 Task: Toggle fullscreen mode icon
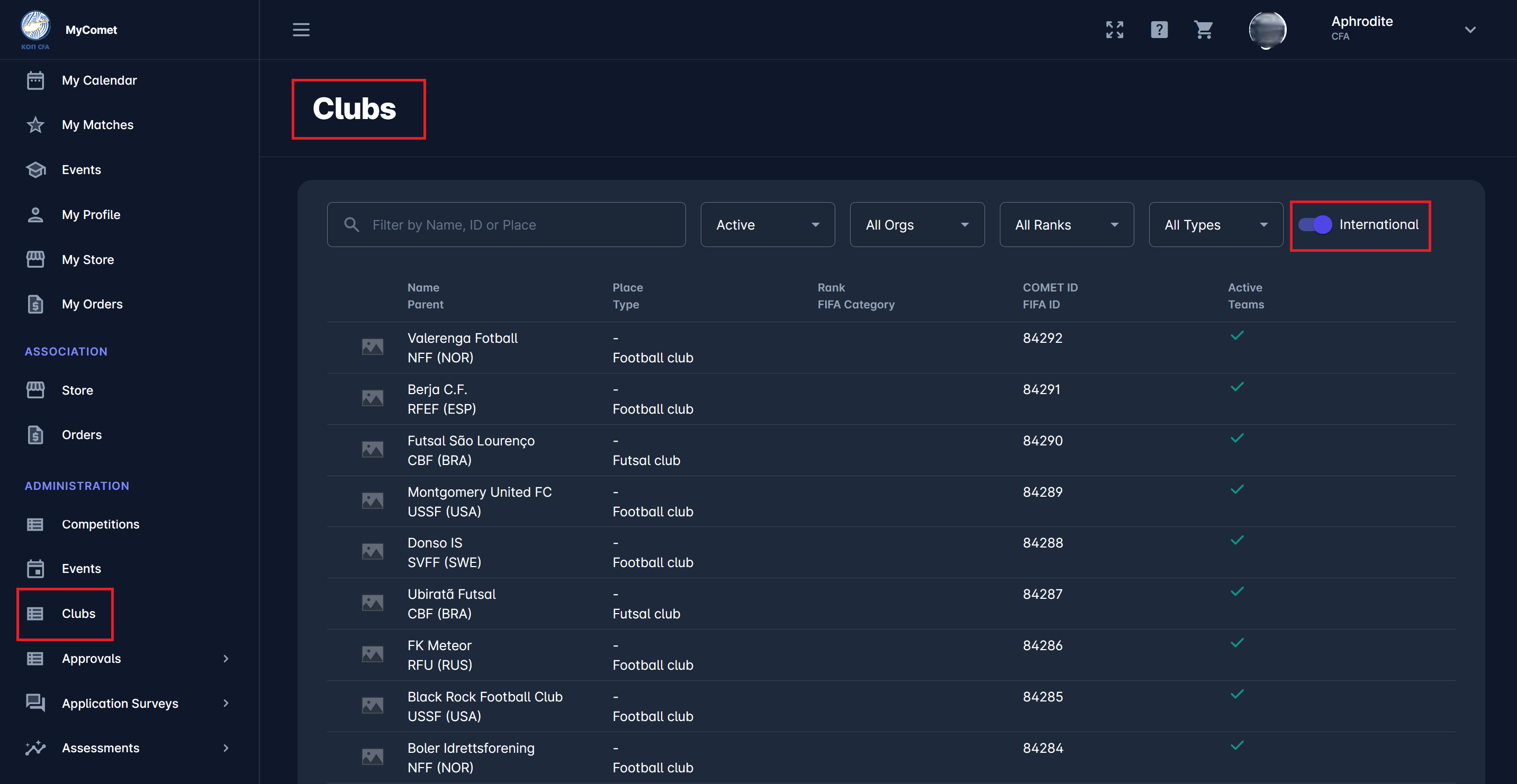(1114, 30)
